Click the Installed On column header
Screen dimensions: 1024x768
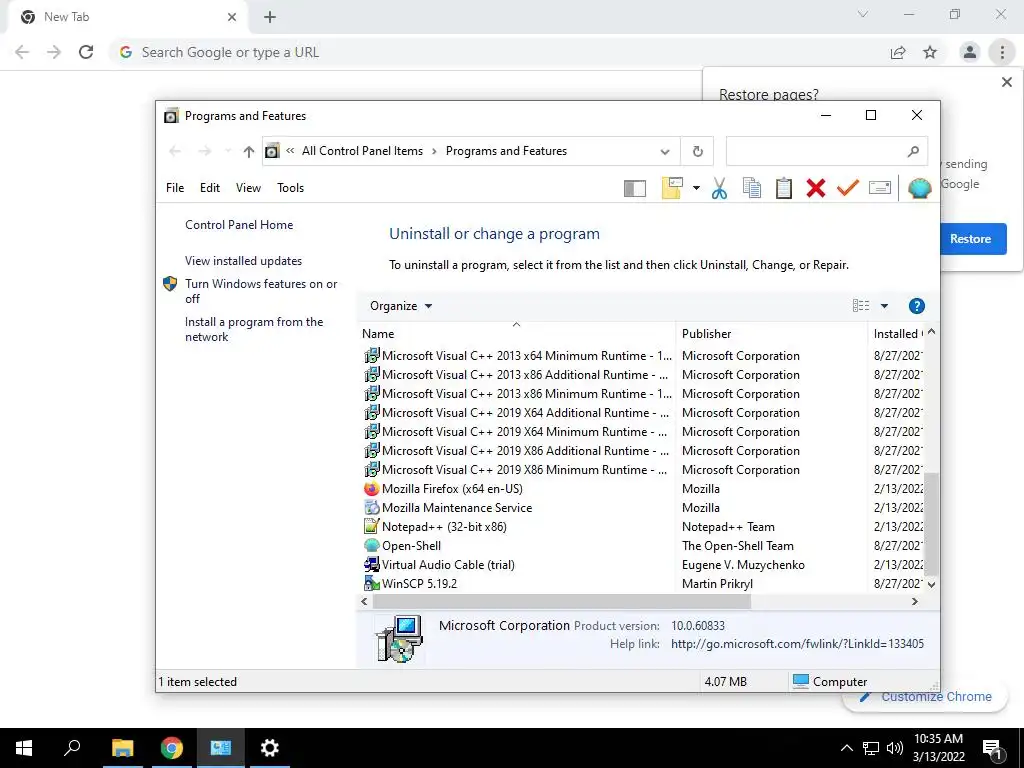pyautogui.click(x=897, y=334)
